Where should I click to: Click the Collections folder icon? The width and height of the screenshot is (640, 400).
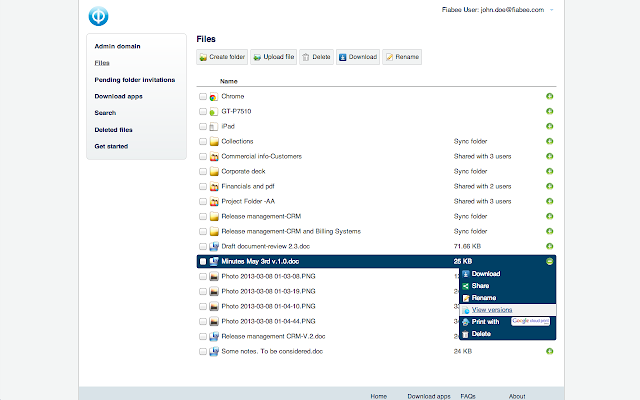[x=214, y=142]
